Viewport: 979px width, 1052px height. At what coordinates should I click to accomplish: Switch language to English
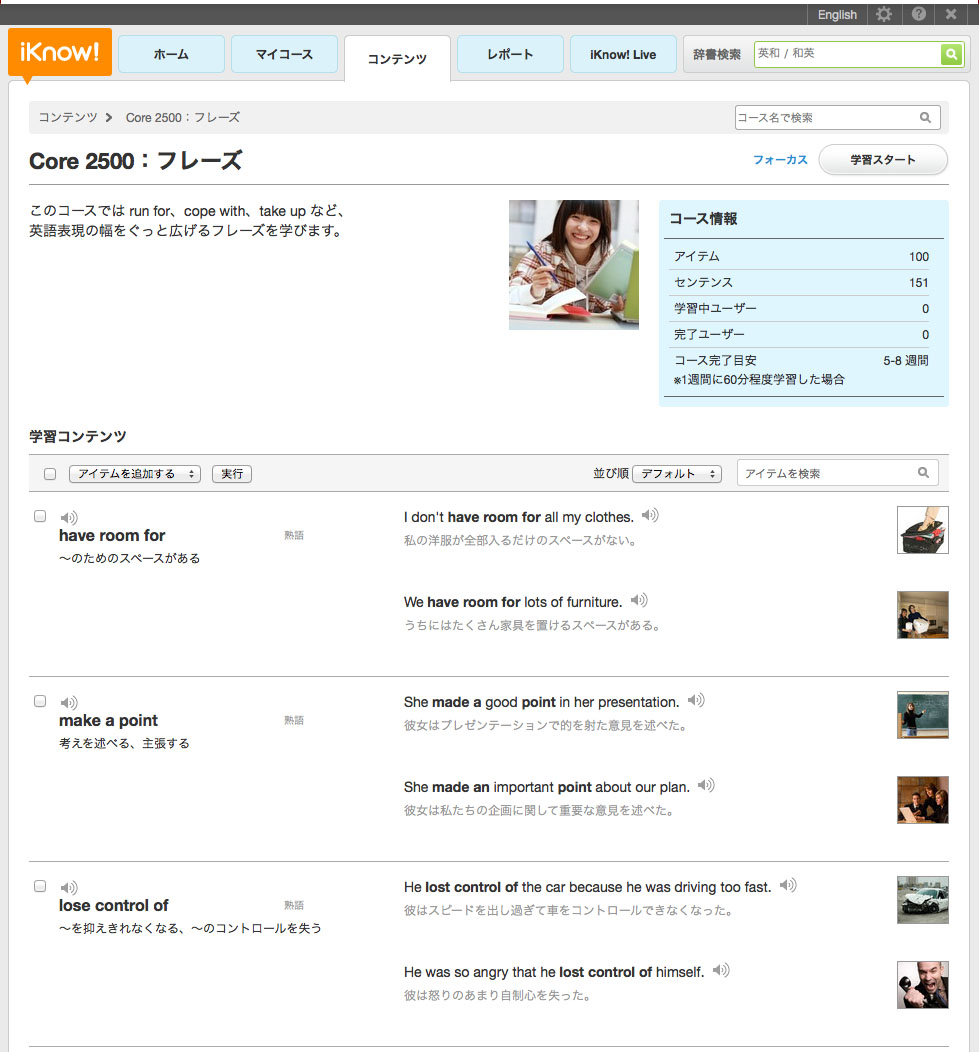click(x=837, y=15)
